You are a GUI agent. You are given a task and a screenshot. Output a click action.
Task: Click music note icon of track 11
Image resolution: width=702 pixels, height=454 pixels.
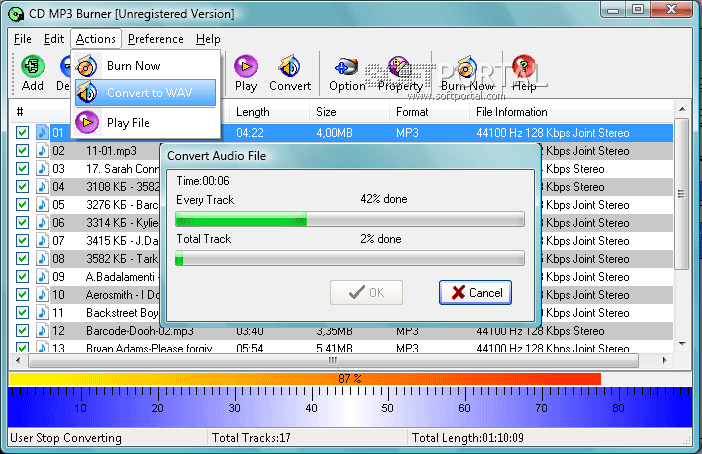(x=42, y=312)
